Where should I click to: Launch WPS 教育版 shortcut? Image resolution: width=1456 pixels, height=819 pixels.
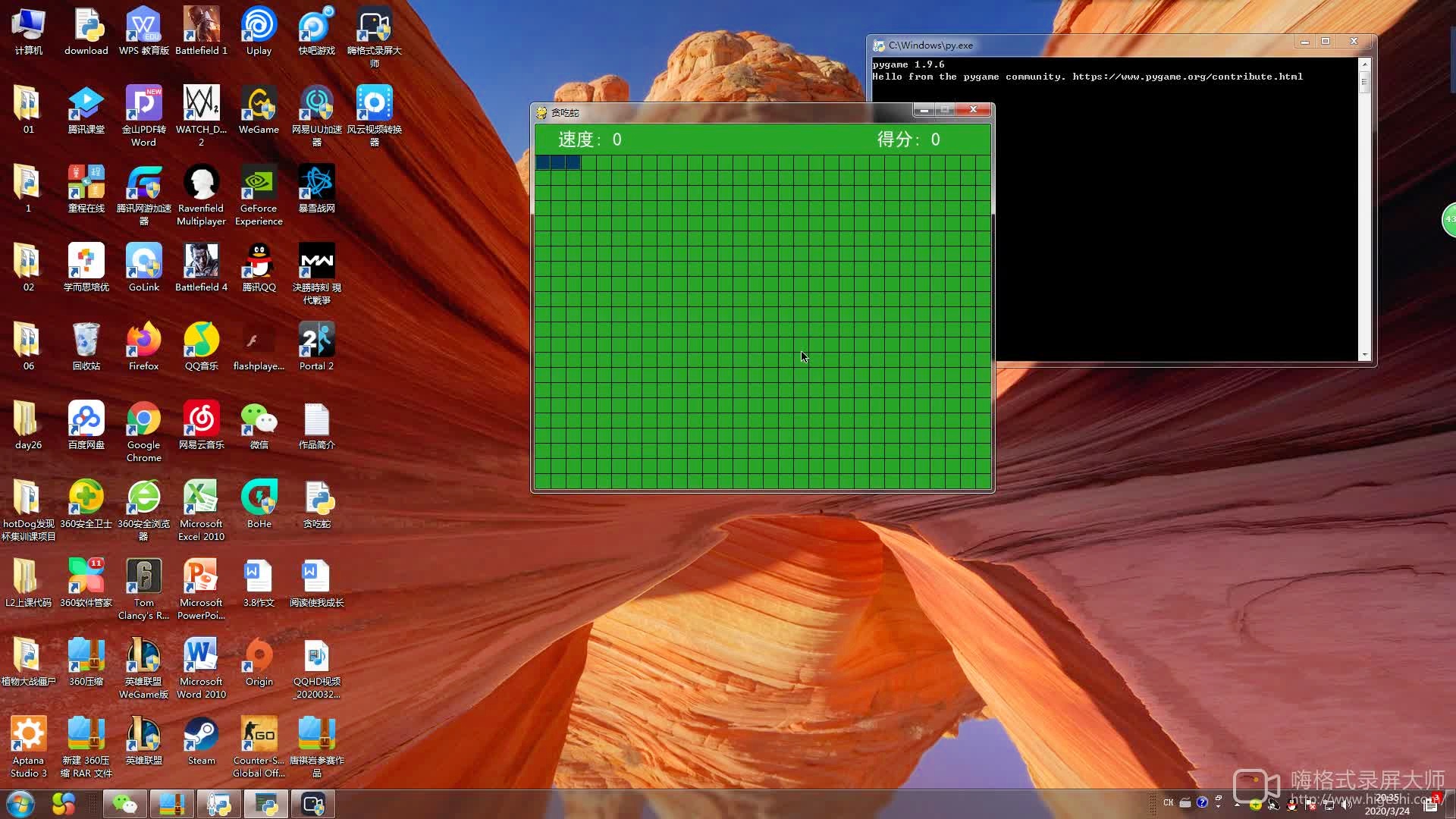143,32
